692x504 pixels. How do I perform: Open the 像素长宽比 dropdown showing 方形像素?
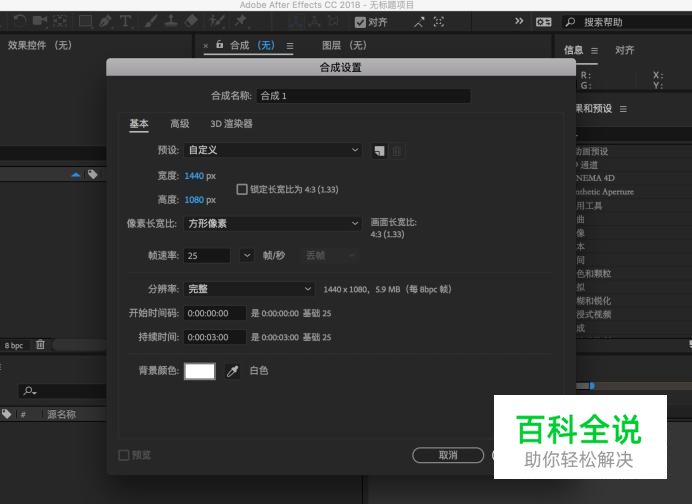point(273,224)
